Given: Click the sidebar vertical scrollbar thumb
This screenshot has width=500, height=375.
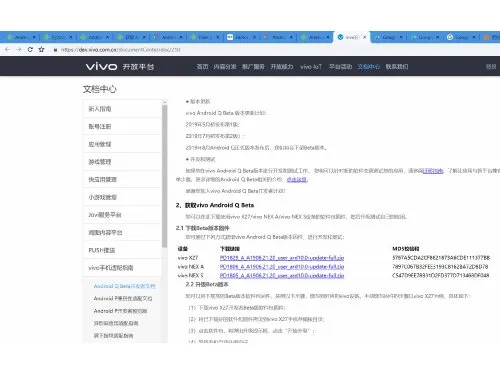Looking at the screenshot, I should [164, 176].
